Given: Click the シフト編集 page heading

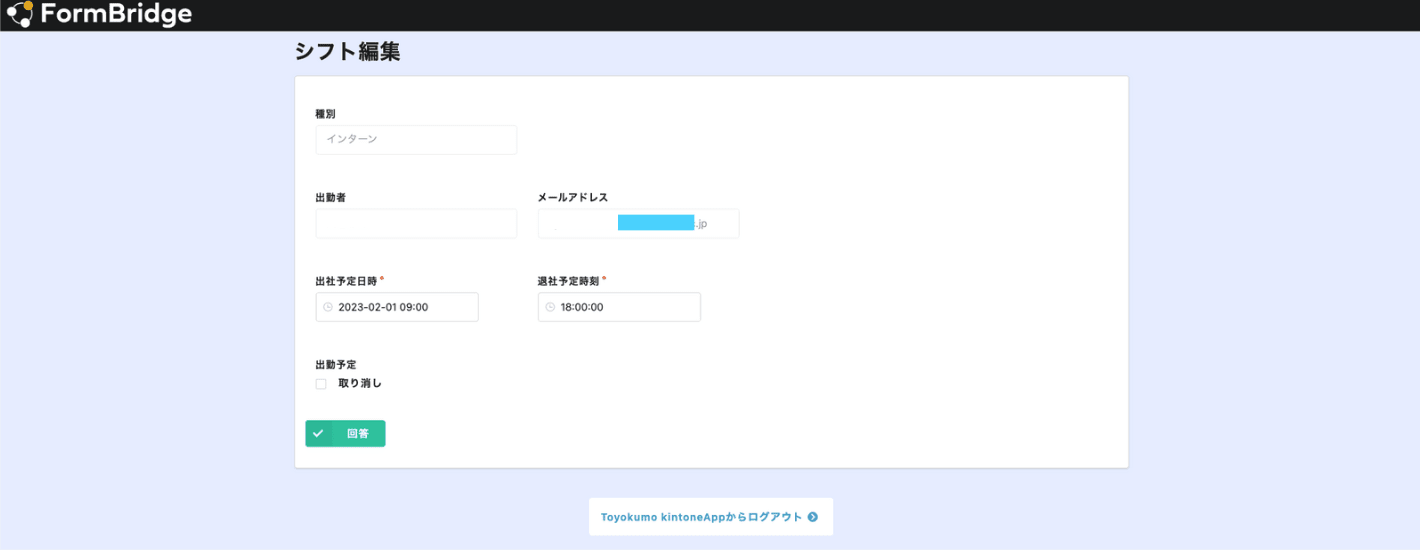Looking at the screenshot, I should click(348, 52).
